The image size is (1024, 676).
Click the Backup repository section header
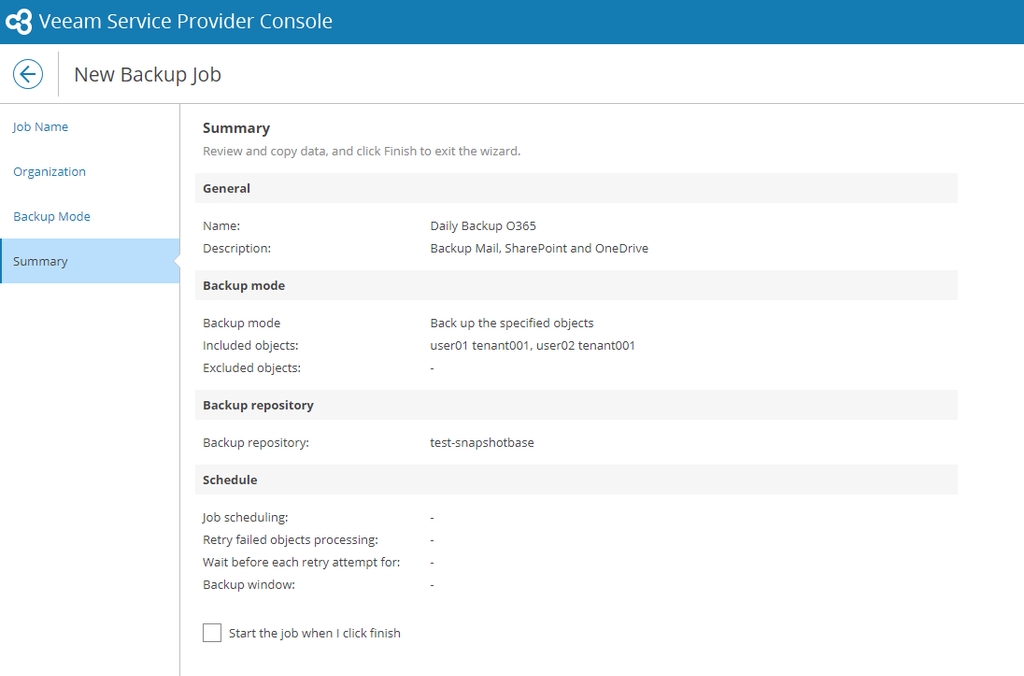tap(258, 405)
